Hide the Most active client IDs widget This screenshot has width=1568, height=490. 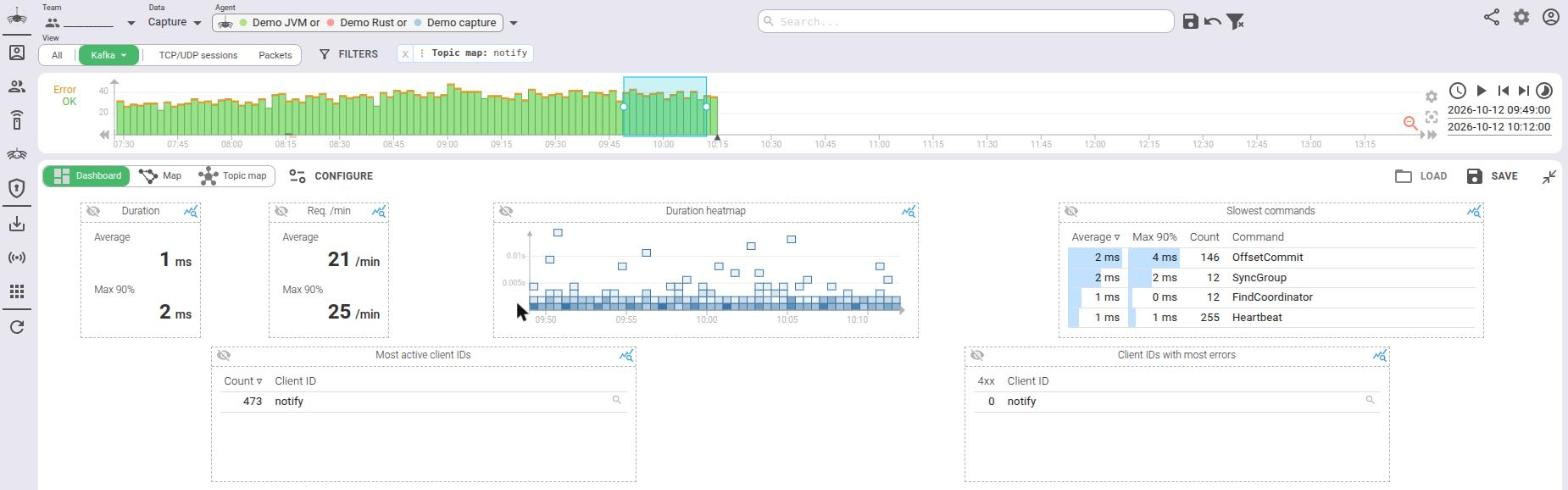click(x=224, y=355)
